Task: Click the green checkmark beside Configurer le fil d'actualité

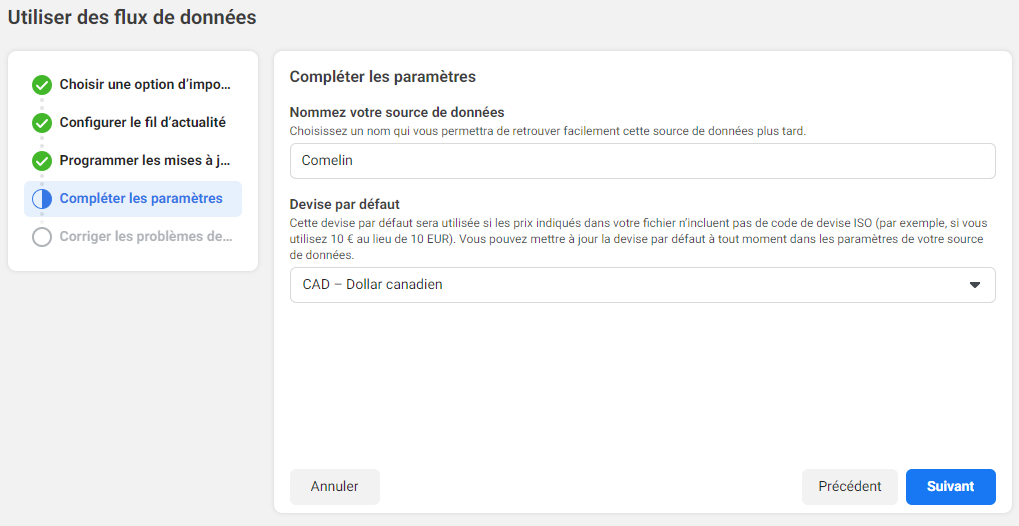Action: point(42,123)
